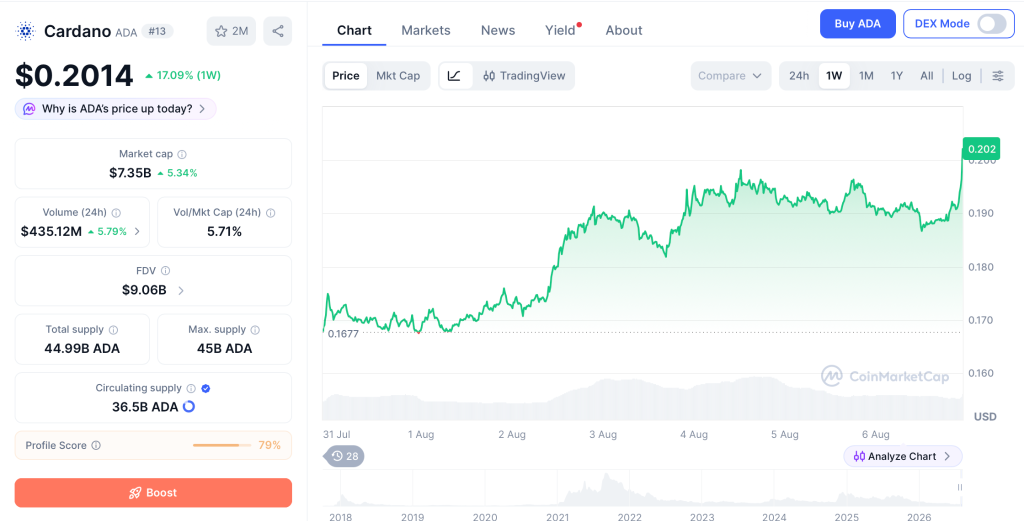The height and width of the screenshot is (521, 1024).
Task: Open the Yield tab
Action: coord(560,30)
